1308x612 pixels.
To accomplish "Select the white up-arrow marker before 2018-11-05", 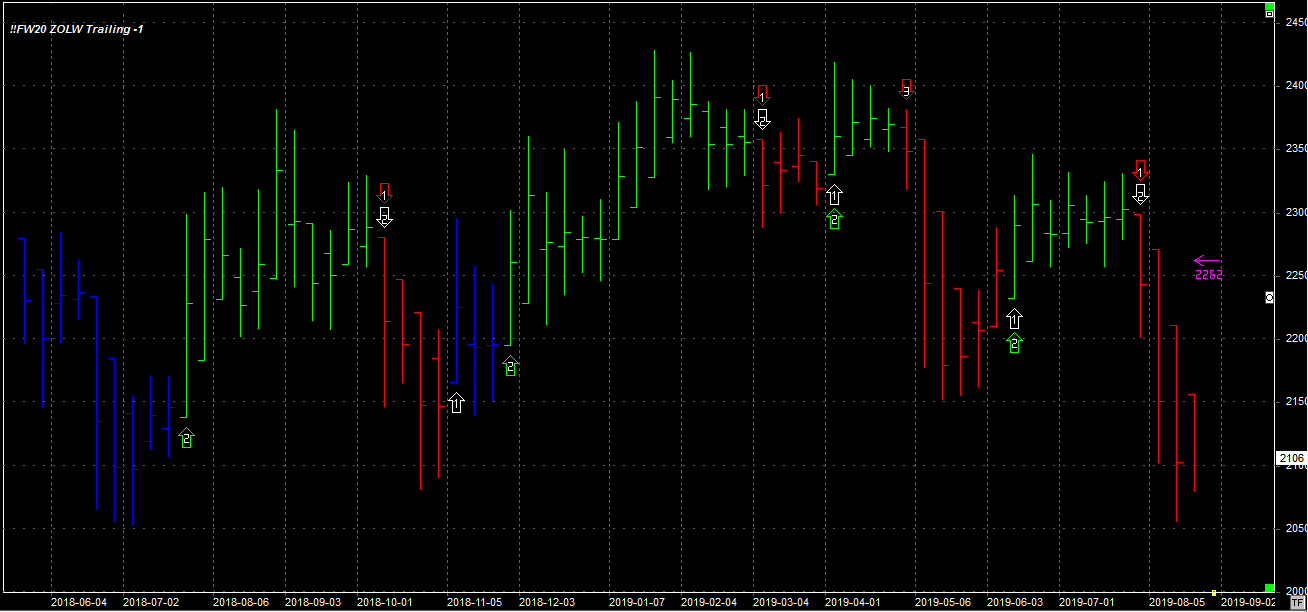I will (x=456, y=403).
